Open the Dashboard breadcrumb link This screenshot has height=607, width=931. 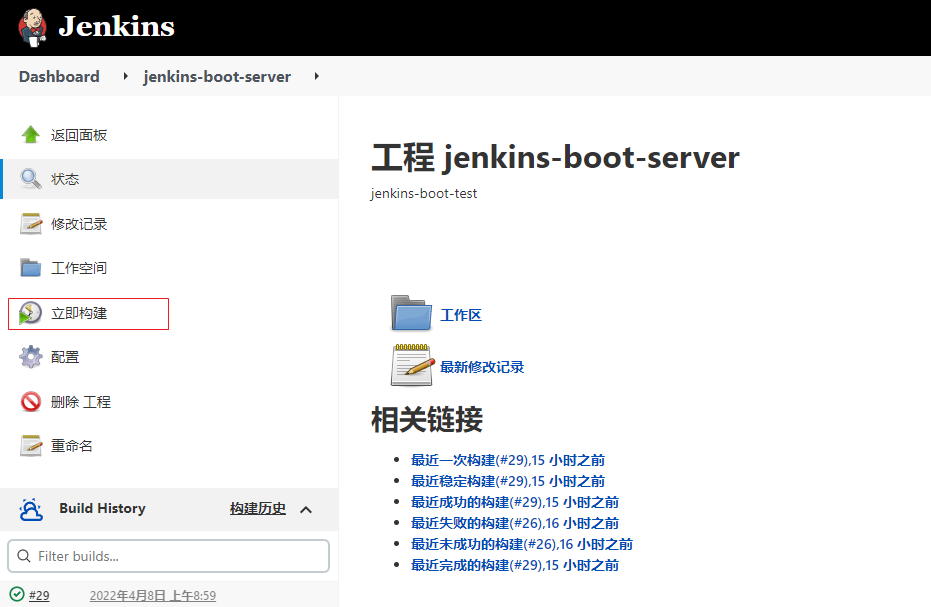pos(59,77)
